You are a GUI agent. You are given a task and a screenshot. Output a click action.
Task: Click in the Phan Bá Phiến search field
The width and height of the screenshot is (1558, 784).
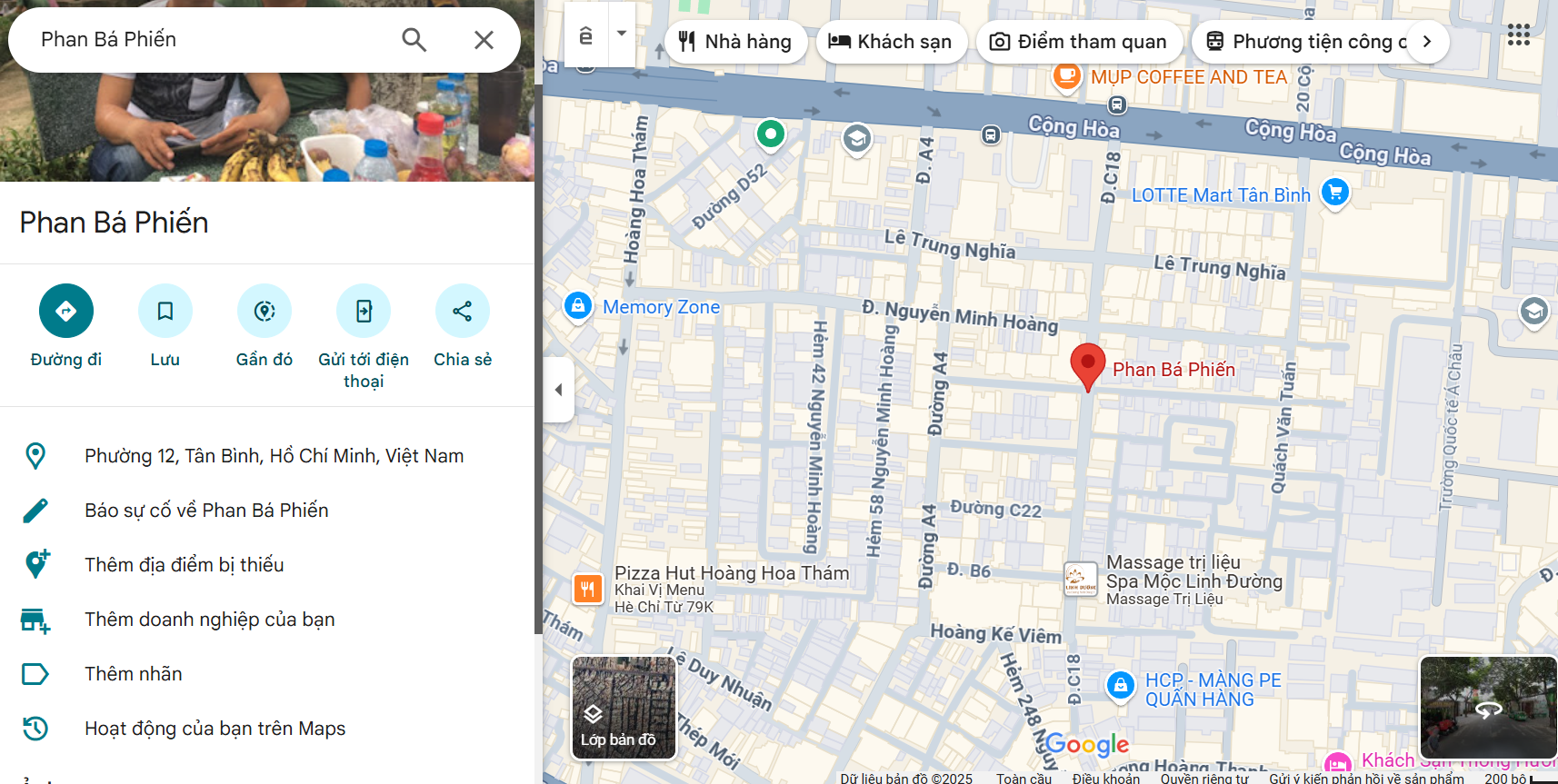coord(209,39)
